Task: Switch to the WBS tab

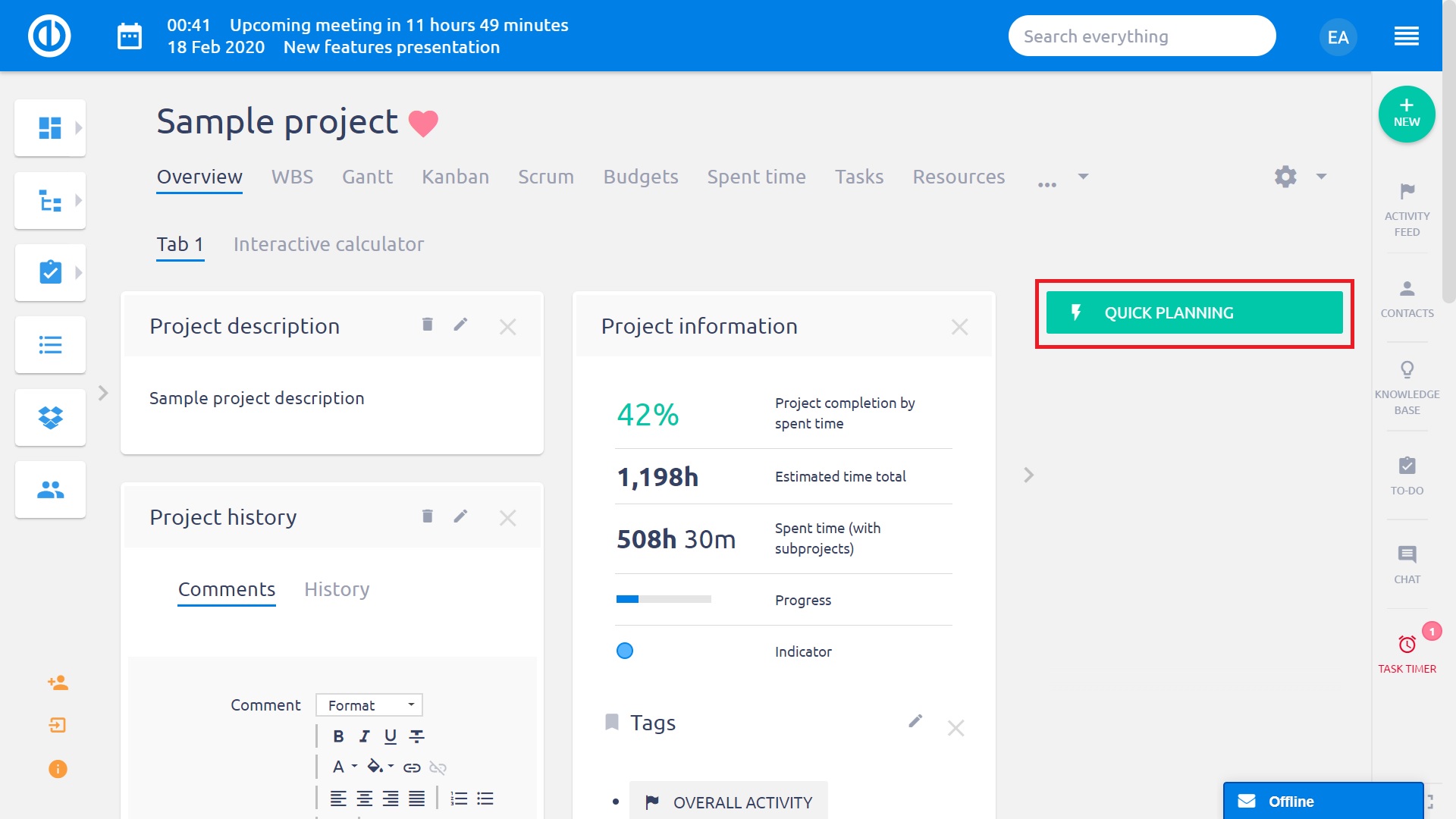Action: point(292,177)
